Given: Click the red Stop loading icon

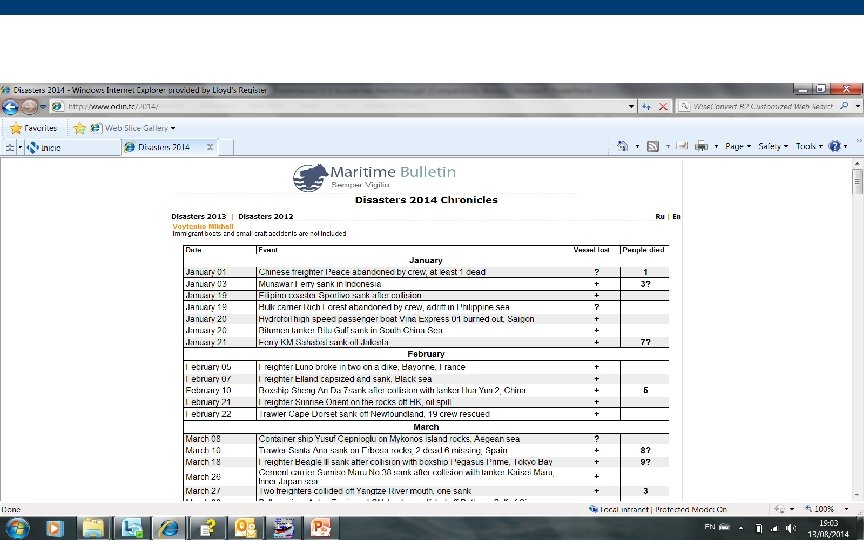Looking at the screenshot, I should pos(663,106).
